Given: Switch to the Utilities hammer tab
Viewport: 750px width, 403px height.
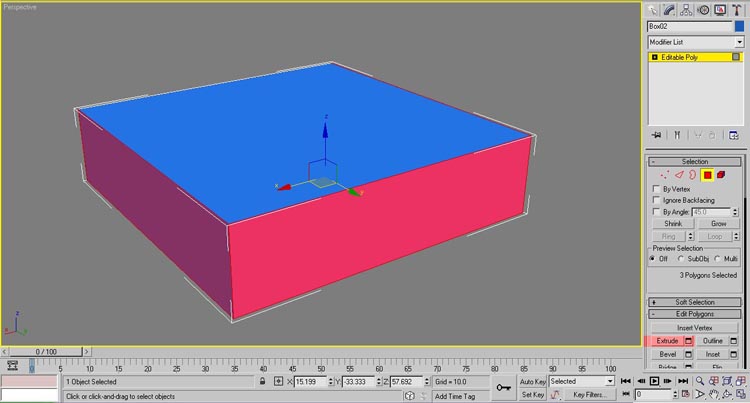Looking at the screenshot, I should [x=735, y=9].
